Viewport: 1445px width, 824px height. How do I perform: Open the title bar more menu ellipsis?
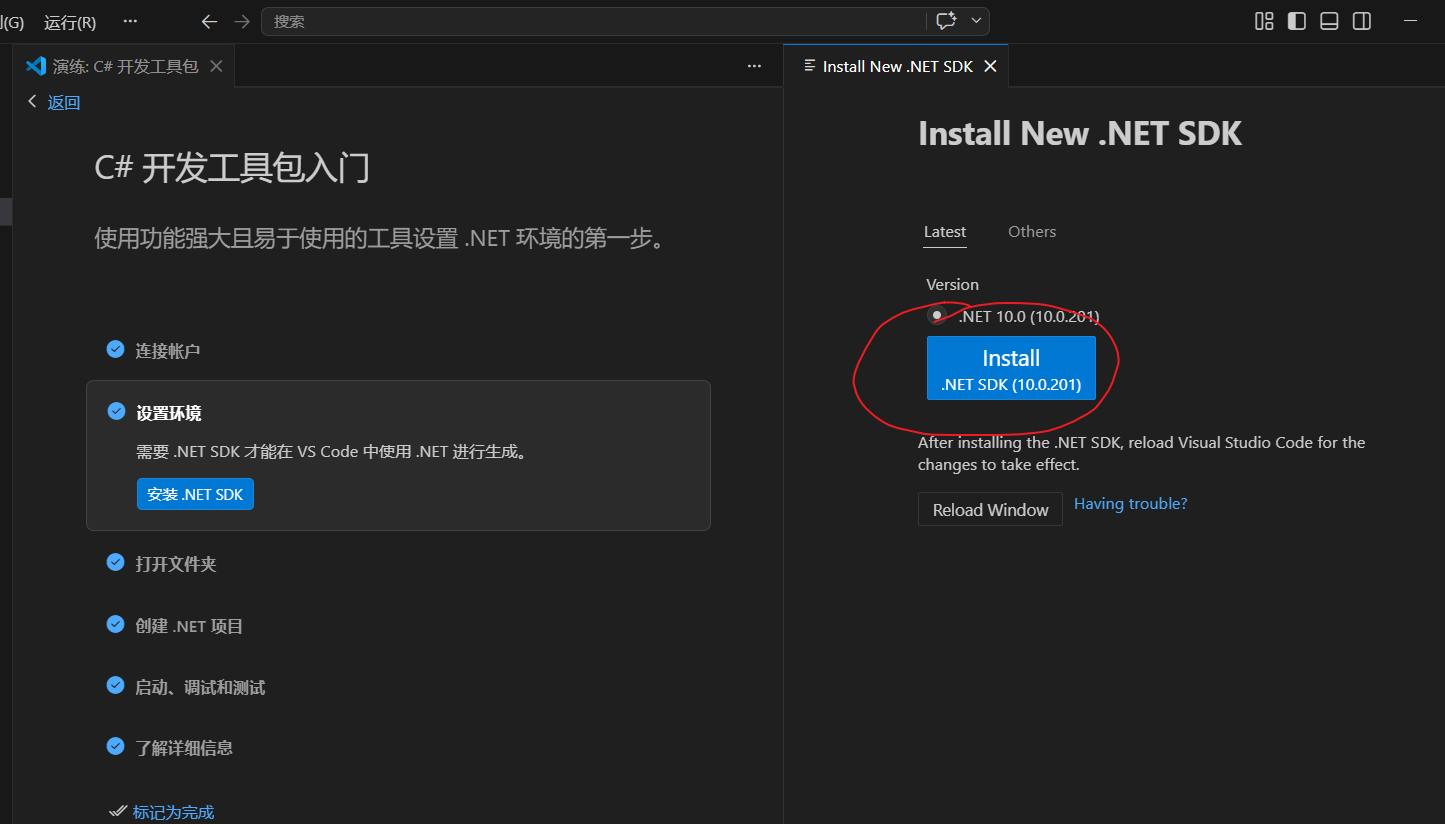130,21
